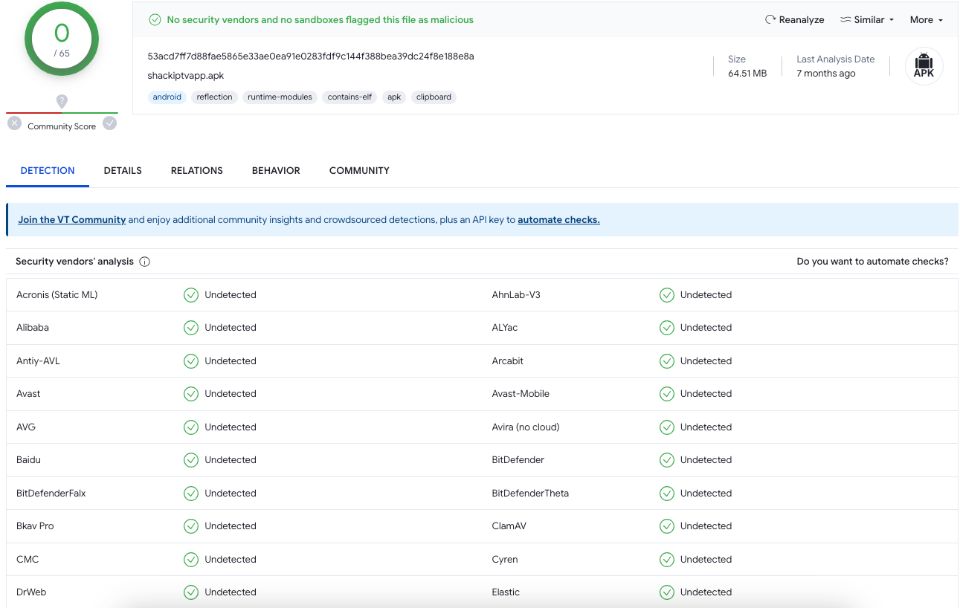
Task: Click the Bkav Pro undetected check icon
Action: tap(191, 526)
